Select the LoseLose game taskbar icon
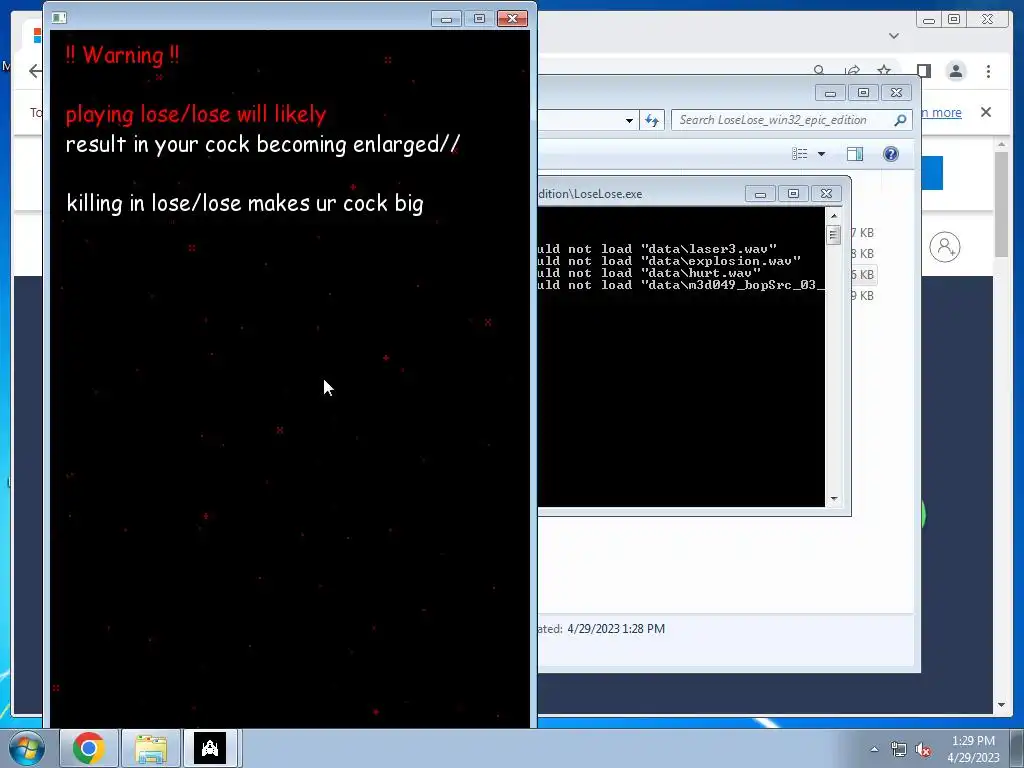This screenshot has width=1024, height=768. (210, 748)
